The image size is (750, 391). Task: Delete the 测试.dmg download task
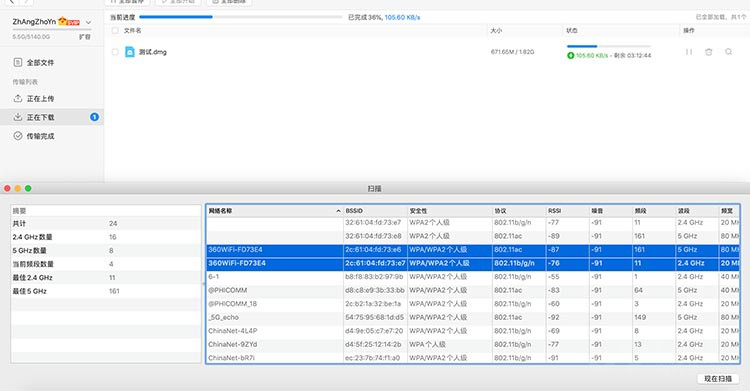pos(708,52)
